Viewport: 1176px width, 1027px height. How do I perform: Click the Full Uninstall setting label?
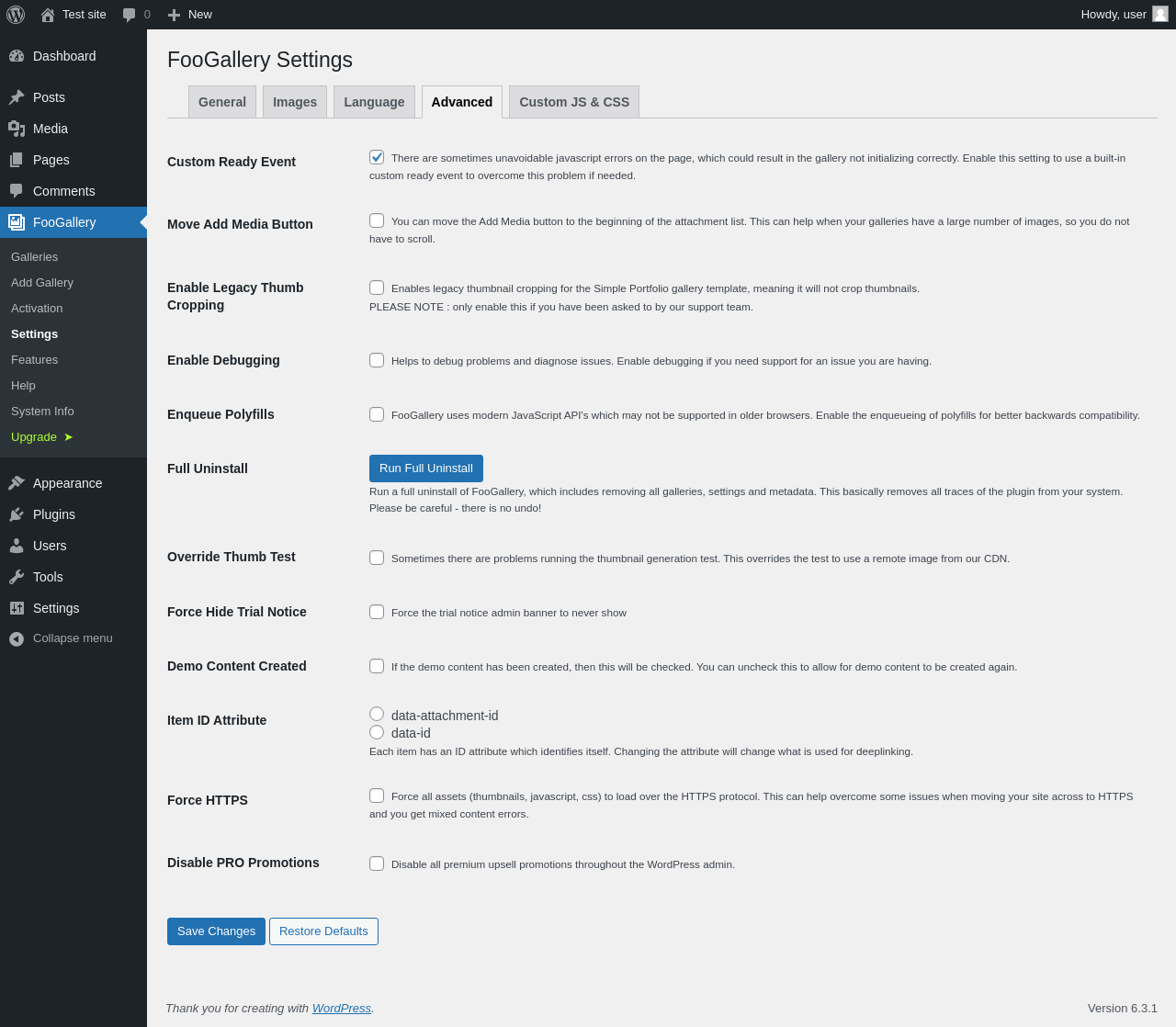(208, 468)
